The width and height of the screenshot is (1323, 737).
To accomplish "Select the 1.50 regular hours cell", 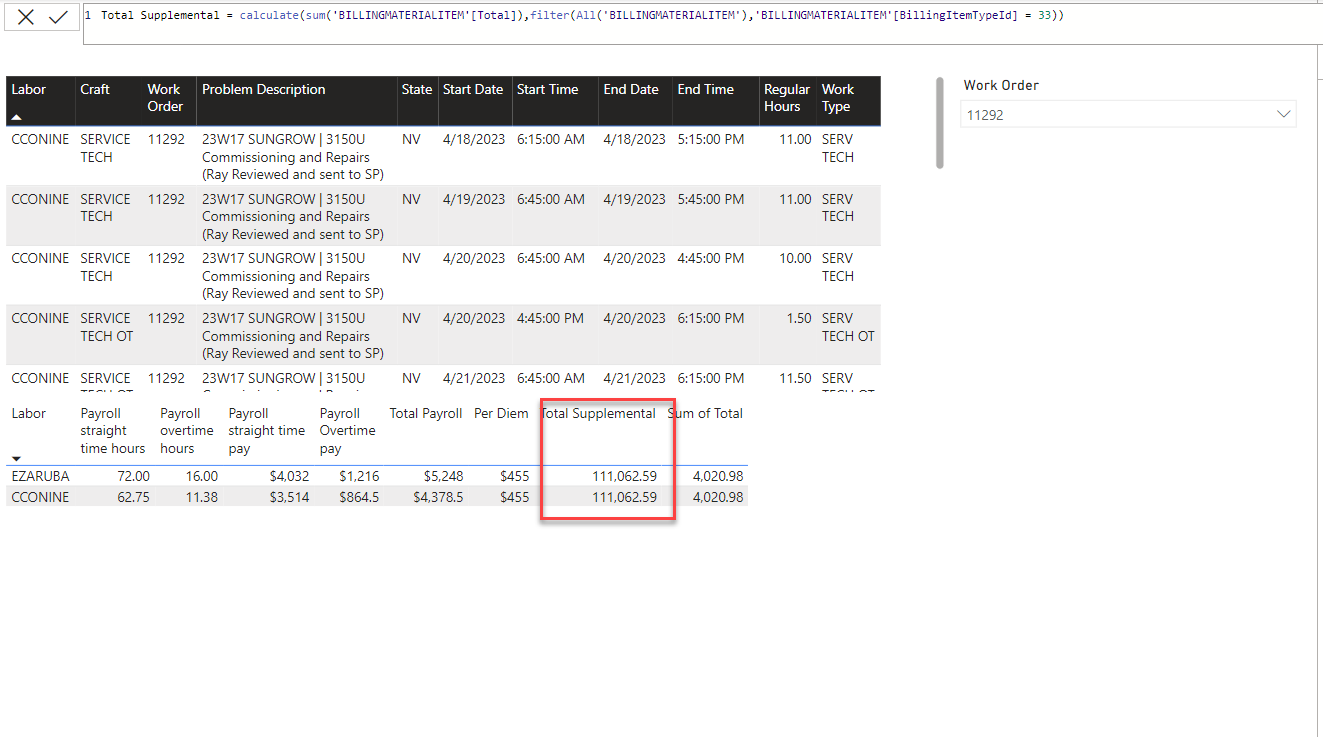I will [x=798, y=318].
